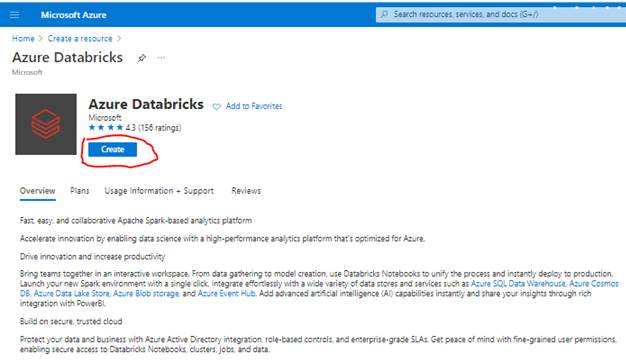
Task: Click the Microsoft Azure brand title
Action: click(x=73, y=15)
